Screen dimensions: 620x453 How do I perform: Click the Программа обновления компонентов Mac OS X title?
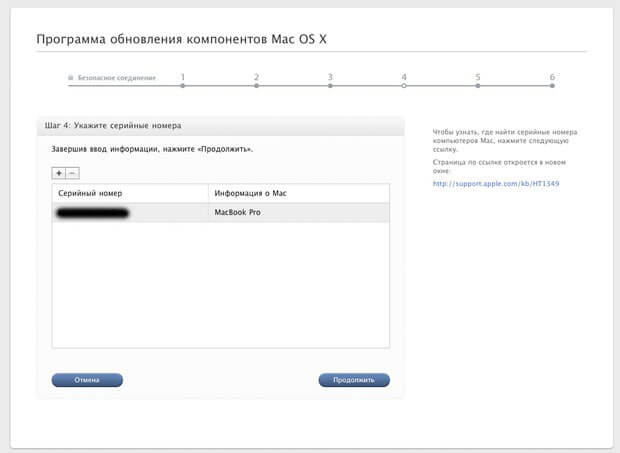[181, 39]
